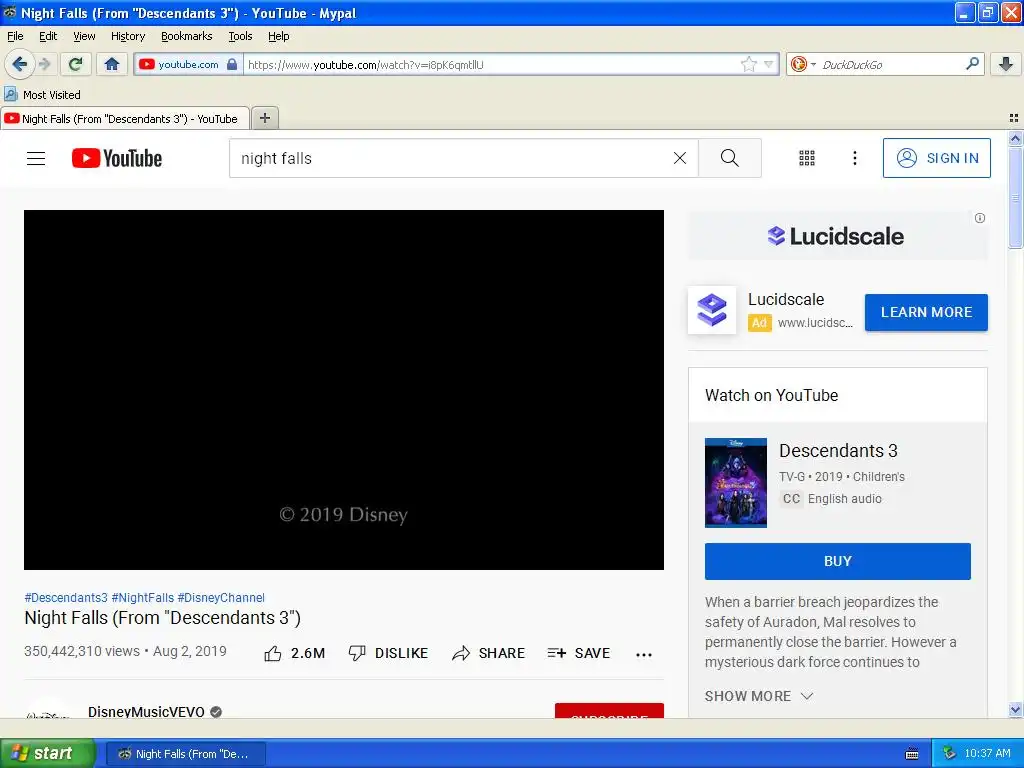The width and height of the screenshot is (1024, 768).
Task: Click the video player area
Action: coord(344,390)
